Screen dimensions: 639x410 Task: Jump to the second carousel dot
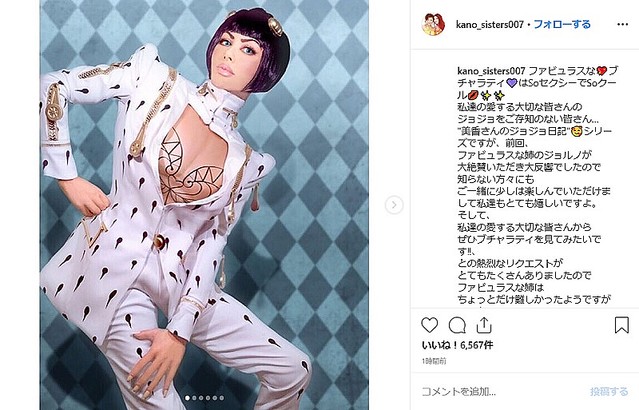[194, 398]
